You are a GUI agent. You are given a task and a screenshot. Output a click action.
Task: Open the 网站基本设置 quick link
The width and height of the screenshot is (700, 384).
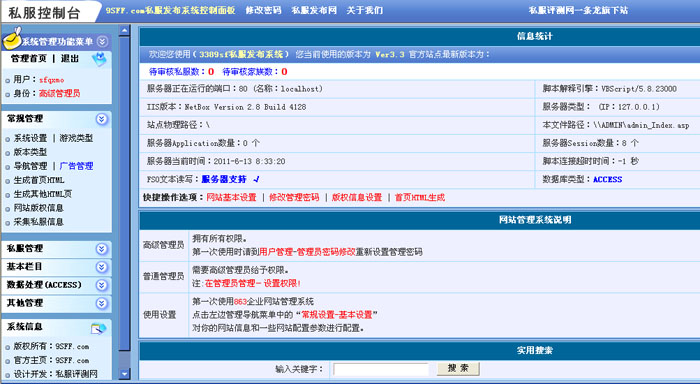point(231,197)
